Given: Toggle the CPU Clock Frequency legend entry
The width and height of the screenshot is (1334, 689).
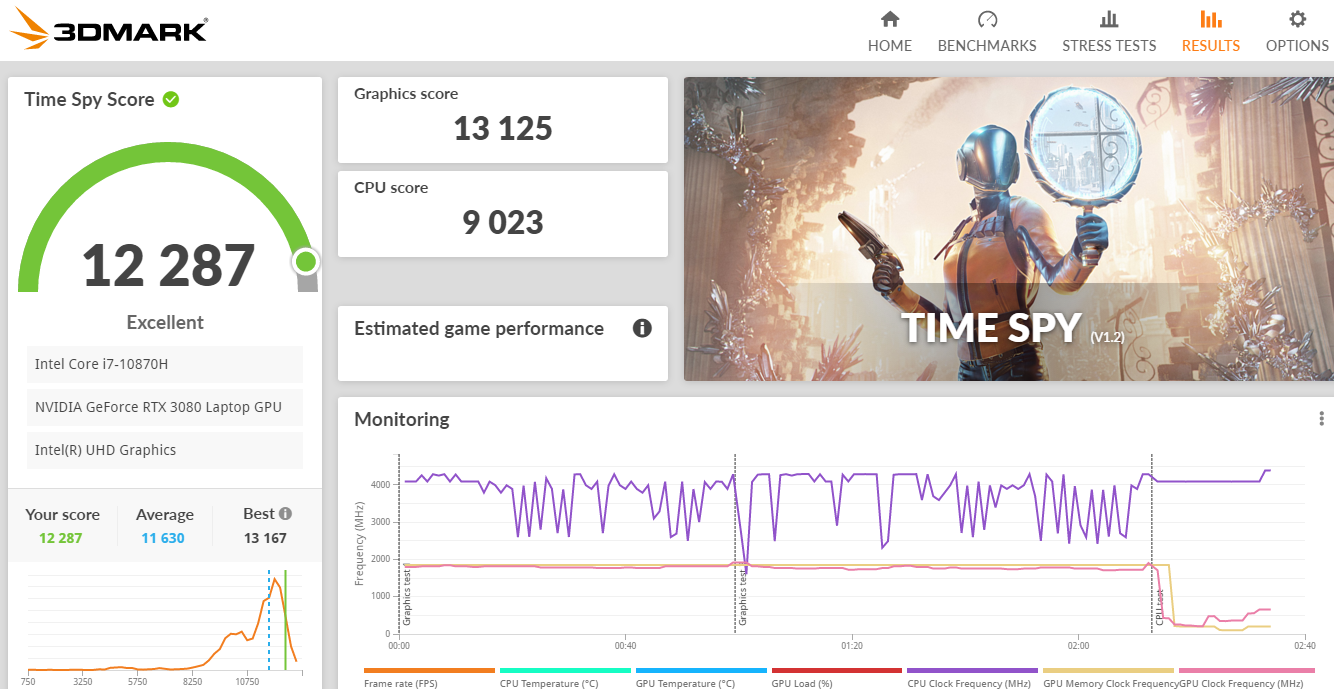Looking at the screenshot, I should pyautogui.click(x=973, y=678).
